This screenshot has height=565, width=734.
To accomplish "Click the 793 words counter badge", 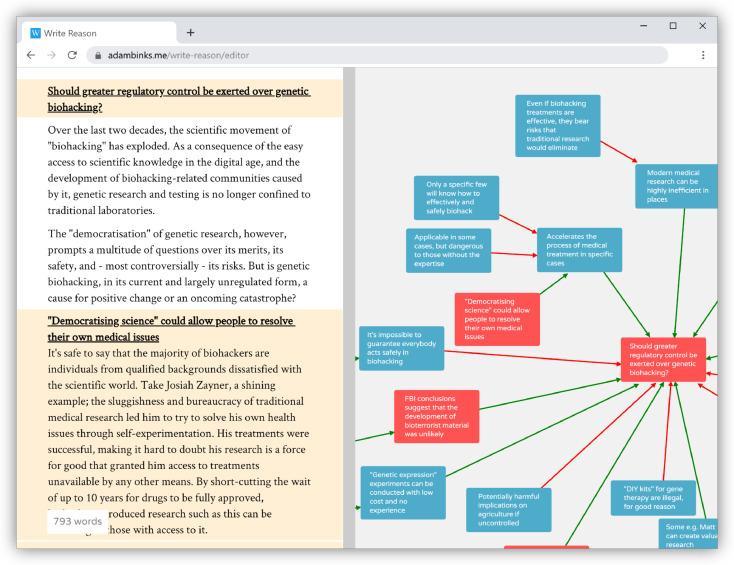I will [75, 521].
